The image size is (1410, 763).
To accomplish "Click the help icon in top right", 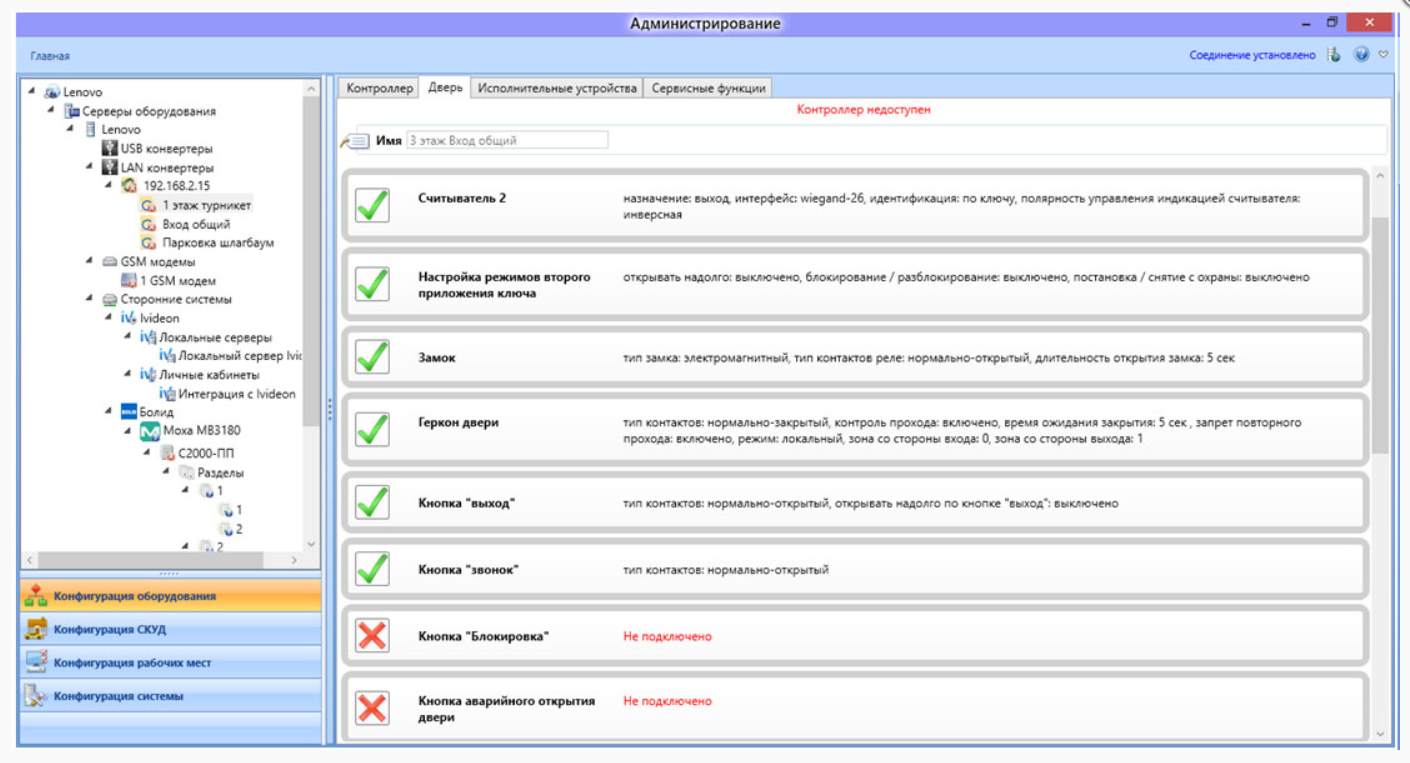I will [1361, 55].
